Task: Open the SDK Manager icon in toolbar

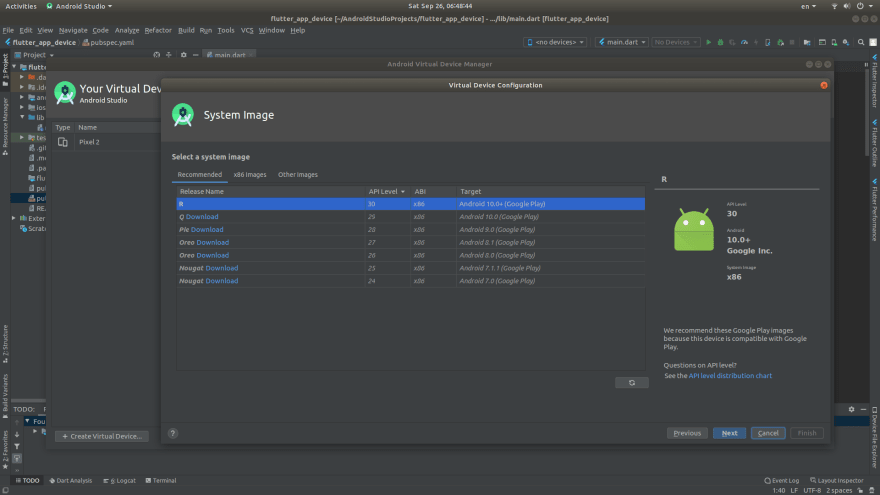Action: tap(846, 42)
